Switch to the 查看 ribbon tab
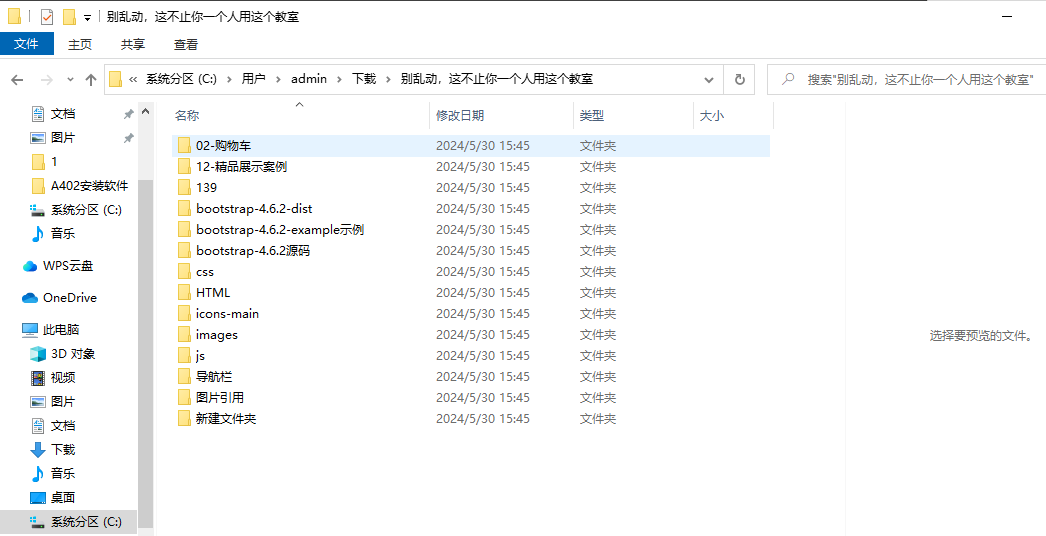 point(186,45)
